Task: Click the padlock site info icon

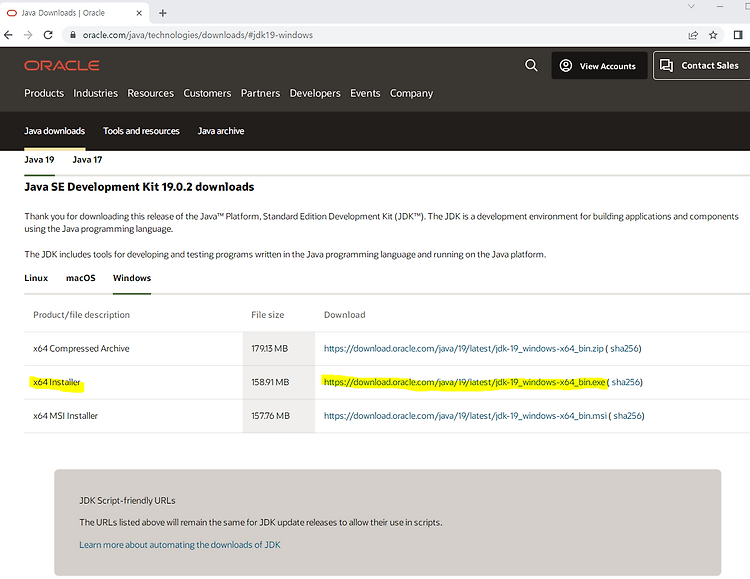Action: click(x=73, y=35)
